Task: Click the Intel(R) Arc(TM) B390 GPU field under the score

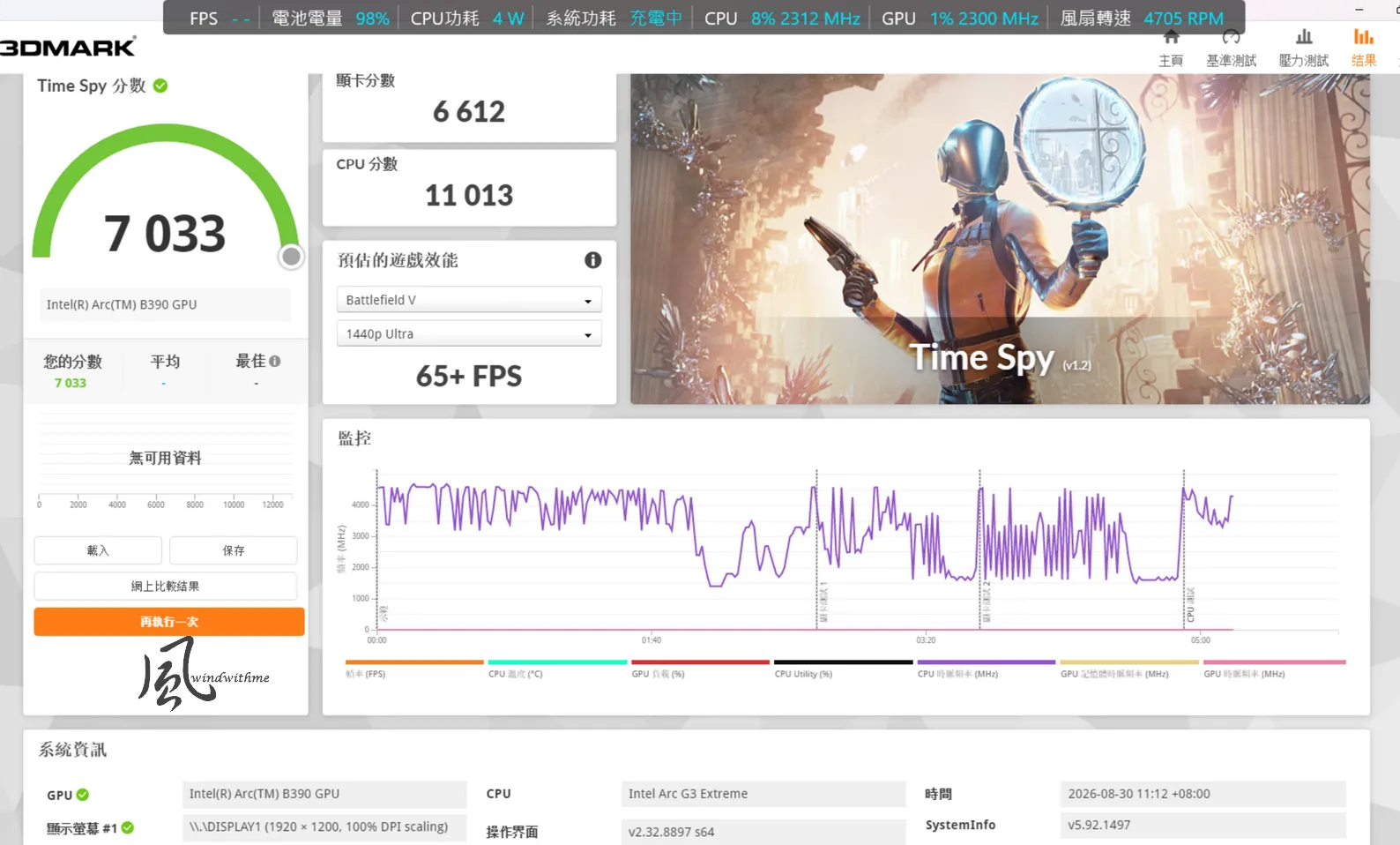Action: pyautogui.click(x=165, y=304)
